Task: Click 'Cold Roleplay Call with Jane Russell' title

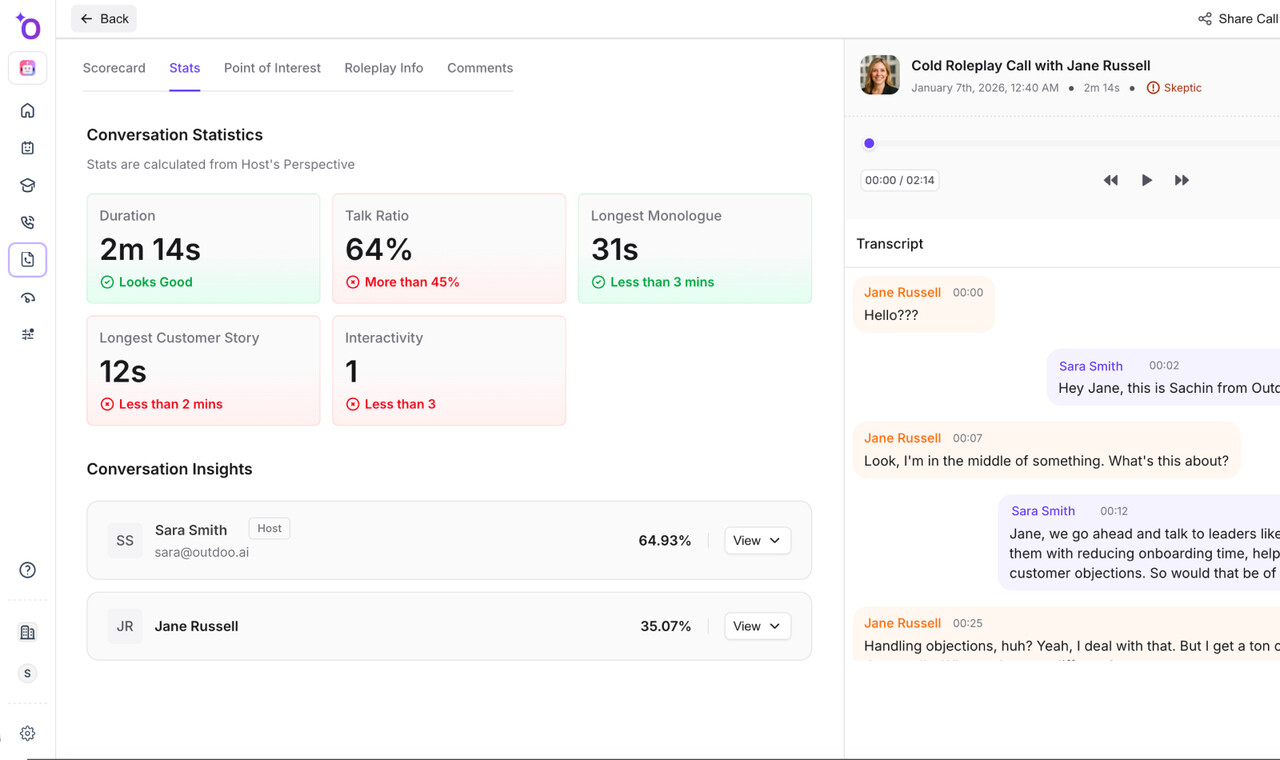Action: 1031,66
